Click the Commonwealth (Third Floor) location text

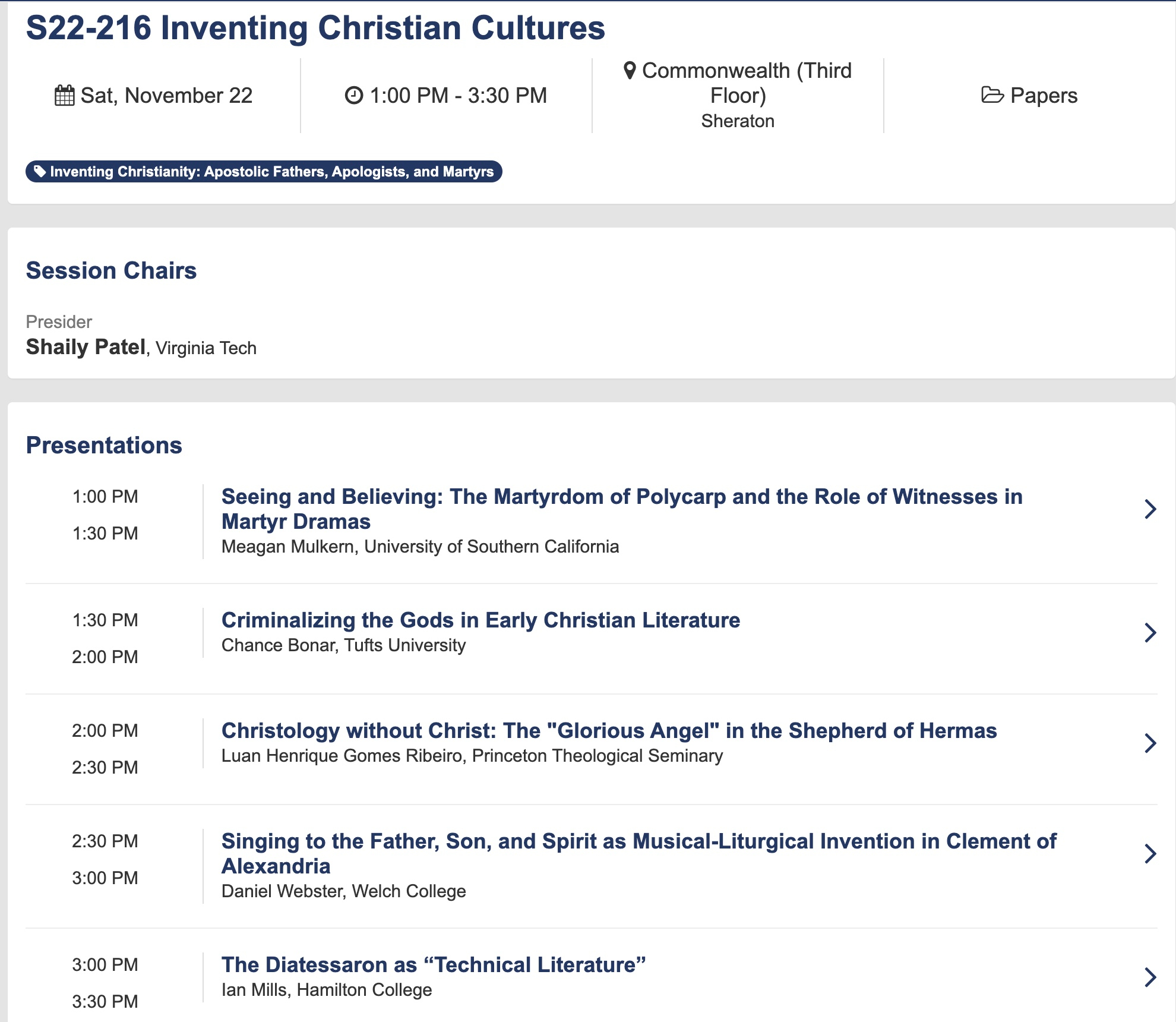coord(746,83)
